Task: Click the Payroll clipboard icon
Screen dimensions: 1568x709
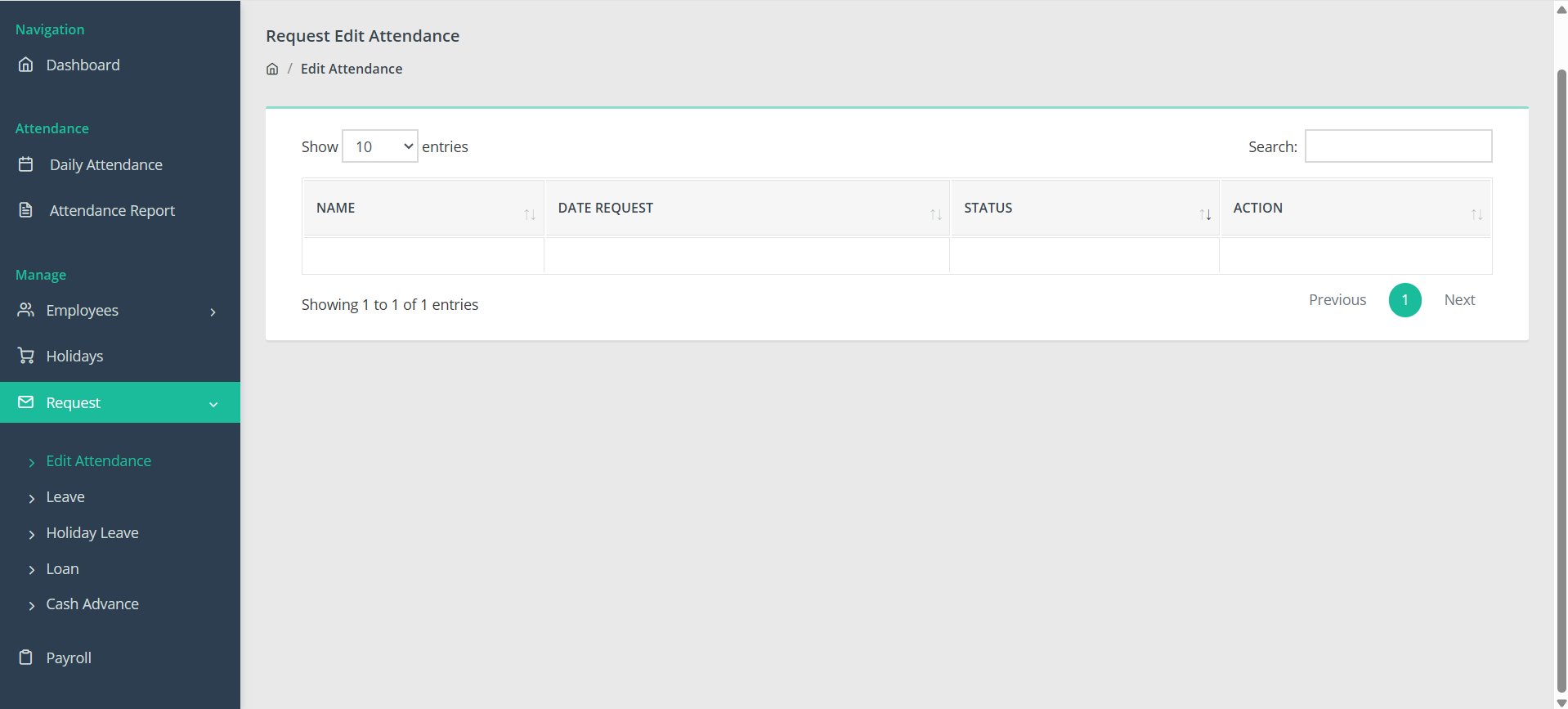Action: [x=26, y=657]
